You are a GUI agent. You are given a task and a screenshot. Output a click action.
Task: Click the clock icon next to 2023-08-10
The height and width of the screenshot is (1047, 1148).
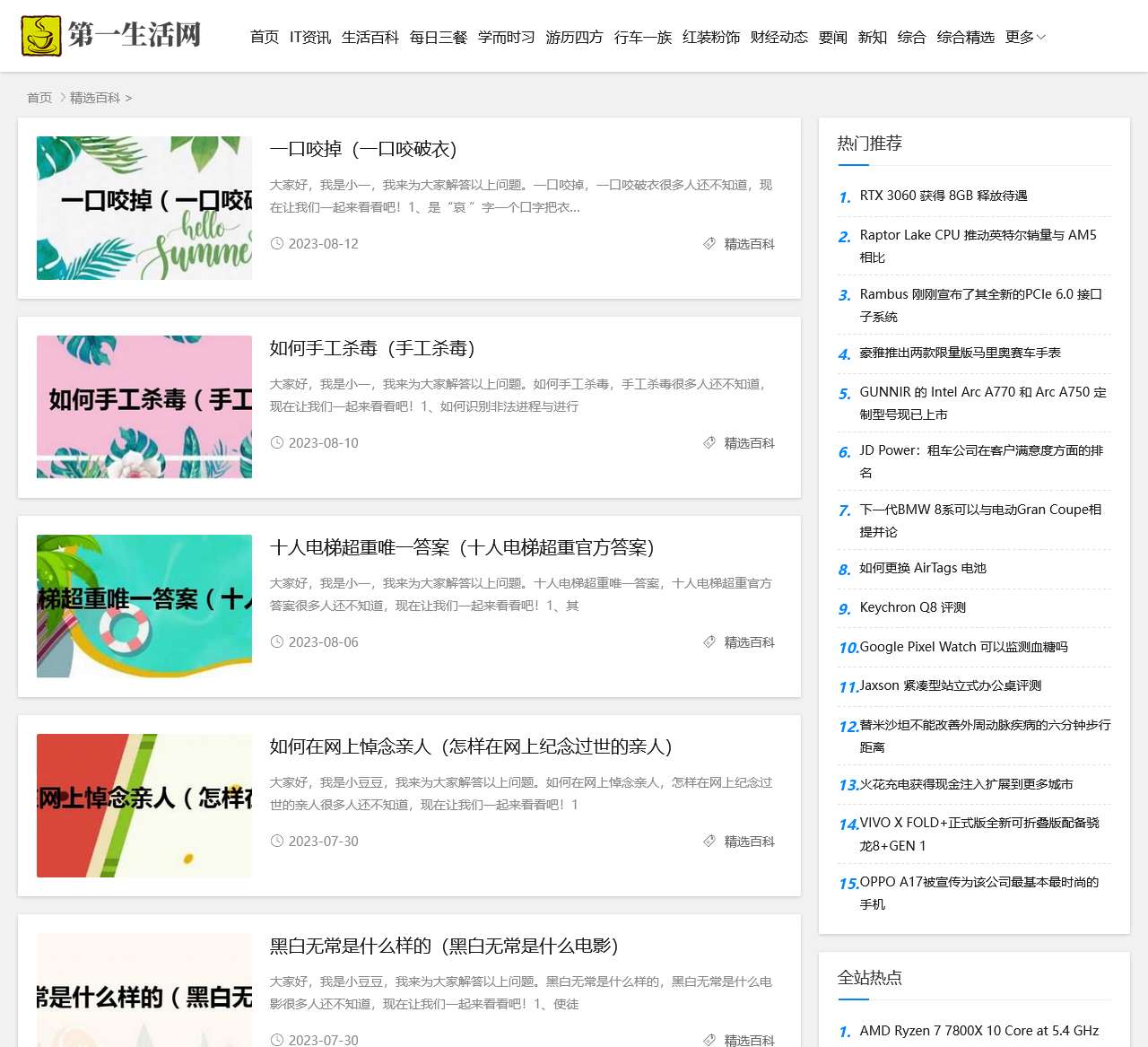point(277,443)
